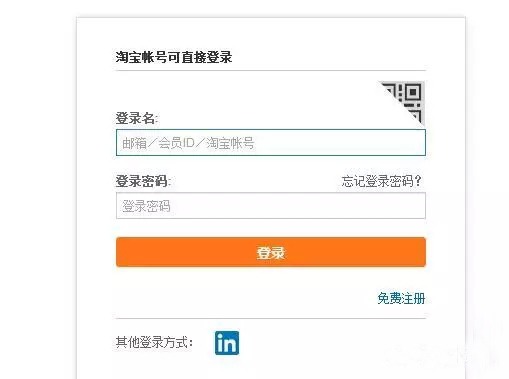Click the blue 'in' logo
This screenshot has height=379, width=509.
(227, 343)
